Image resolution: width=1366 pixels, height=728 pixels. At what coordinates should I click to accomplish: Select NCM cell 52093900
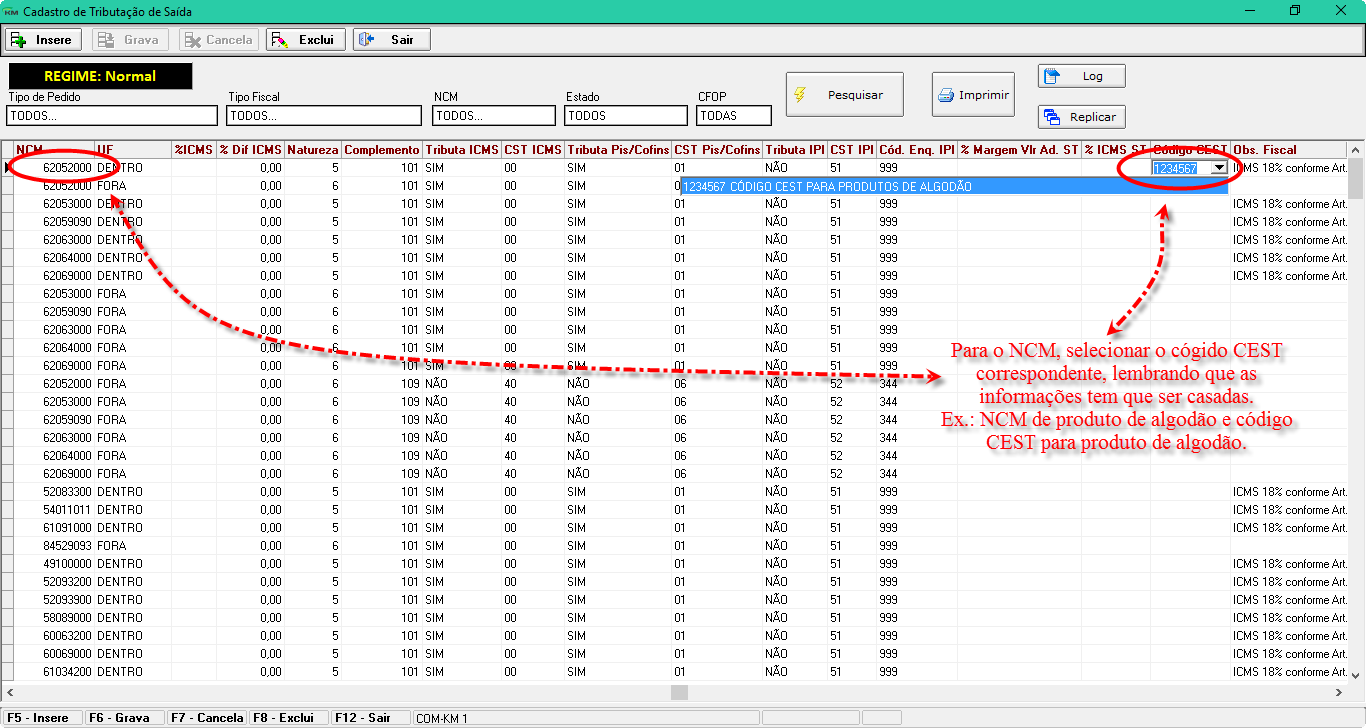[x=54, y=600]
